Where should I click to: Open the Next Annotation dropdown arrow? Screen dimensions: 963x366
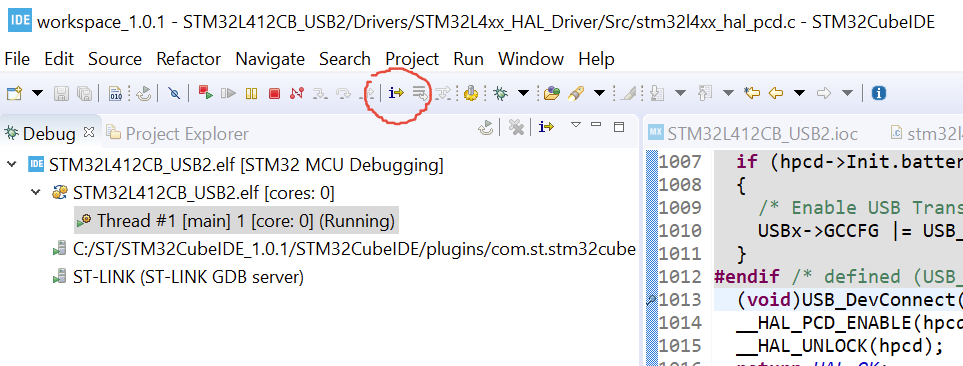(x=680, y=93)
